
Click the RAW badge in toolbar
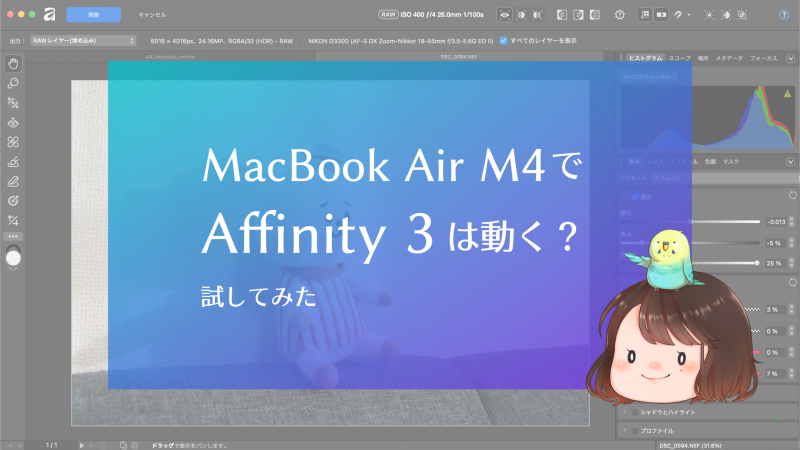388,14
